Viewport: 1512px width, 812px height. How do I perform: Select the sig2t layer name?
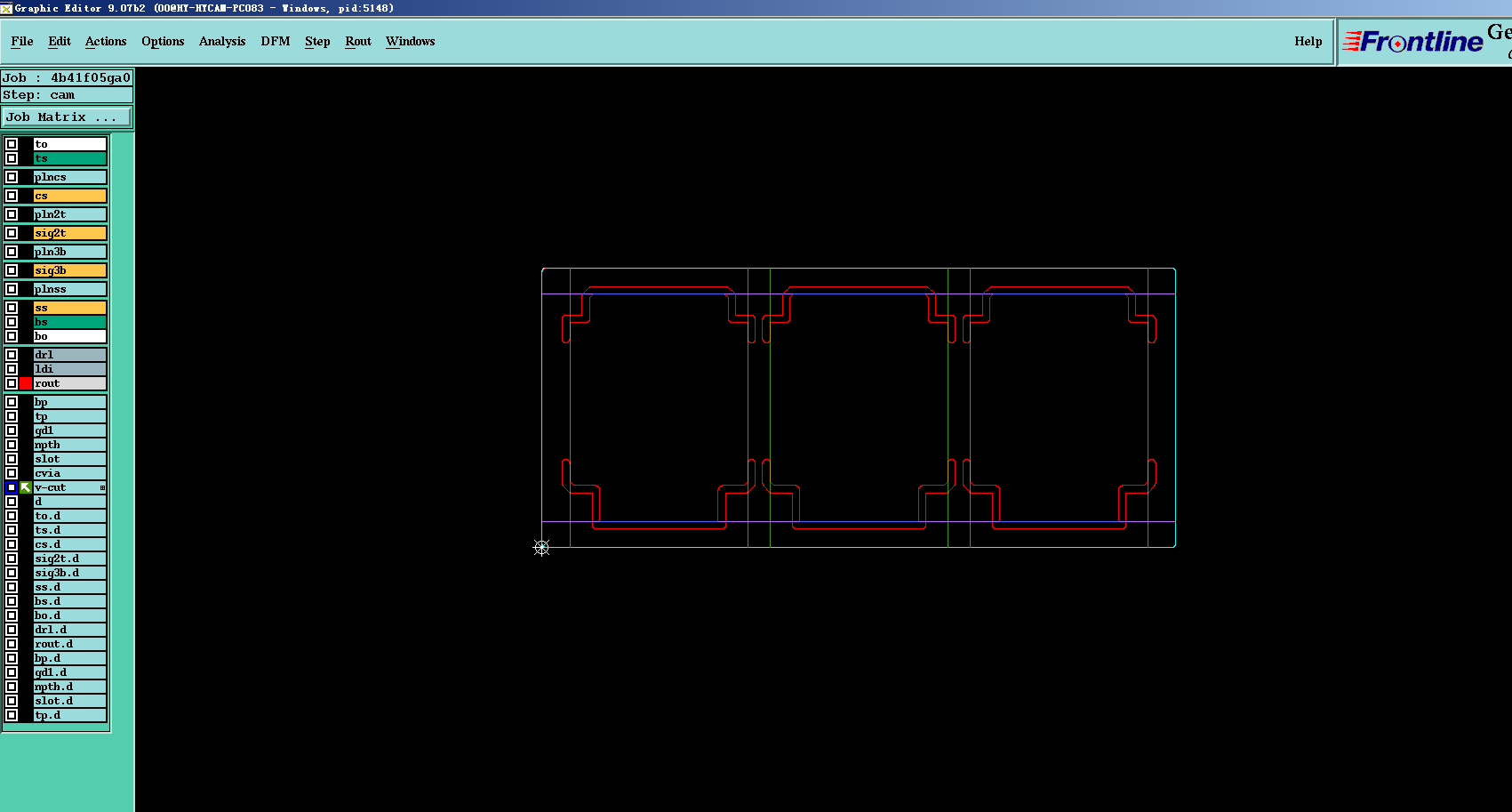[70, 233]
